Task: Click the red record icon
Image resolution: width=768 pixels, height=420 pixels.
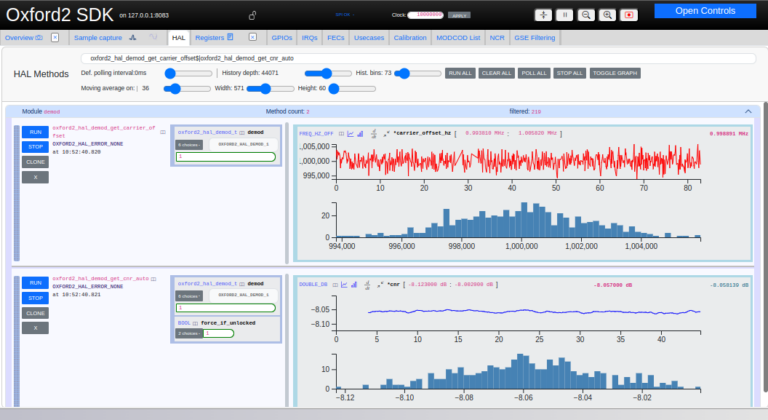Action: coord(628,15)
